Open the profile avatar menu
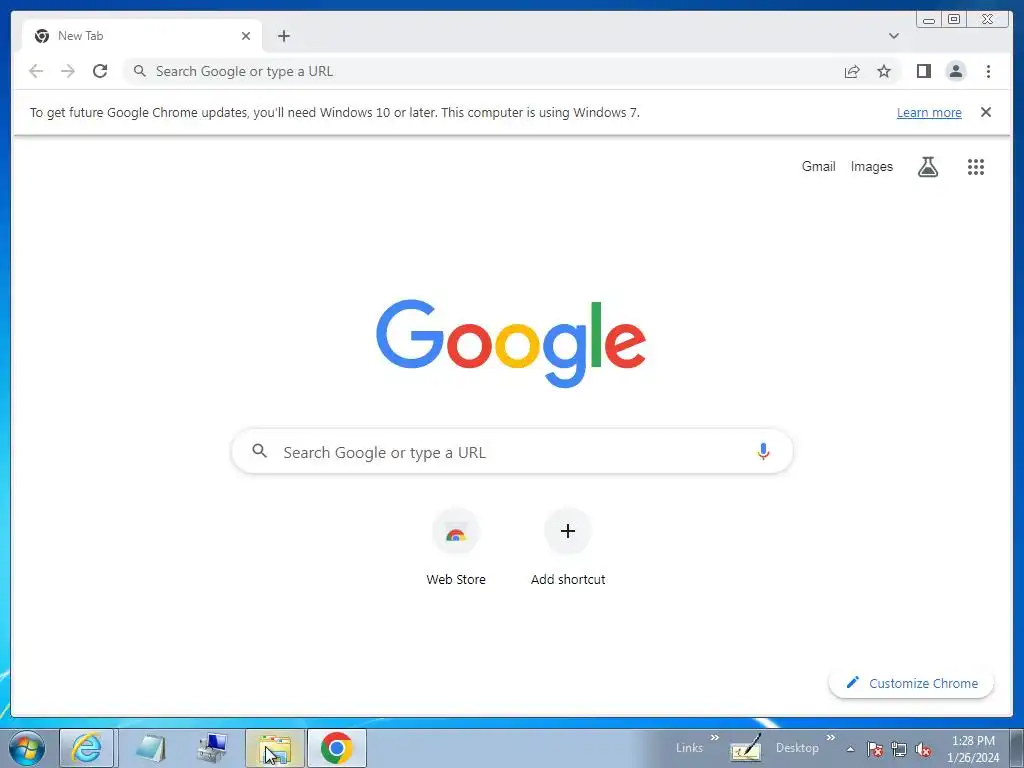This screenshot has height=768, width=1024. click(x=955, y=71)
